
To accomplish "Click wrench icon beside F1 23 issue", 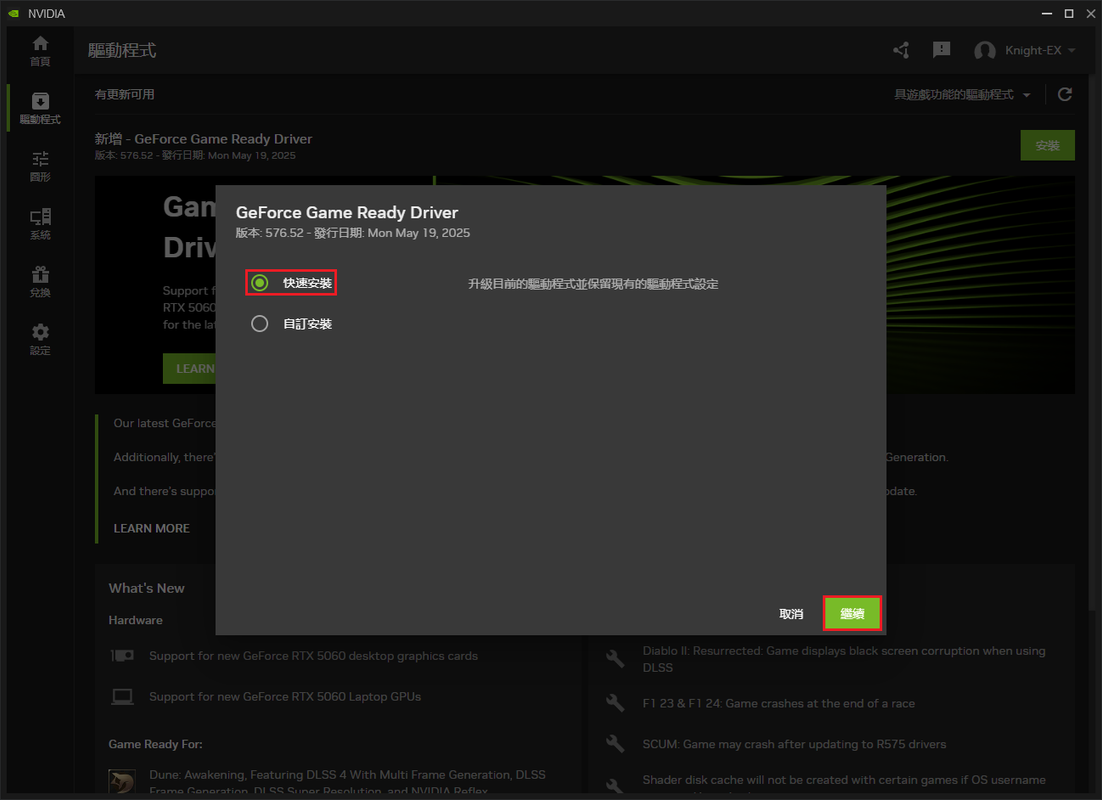I will (615, 703).
